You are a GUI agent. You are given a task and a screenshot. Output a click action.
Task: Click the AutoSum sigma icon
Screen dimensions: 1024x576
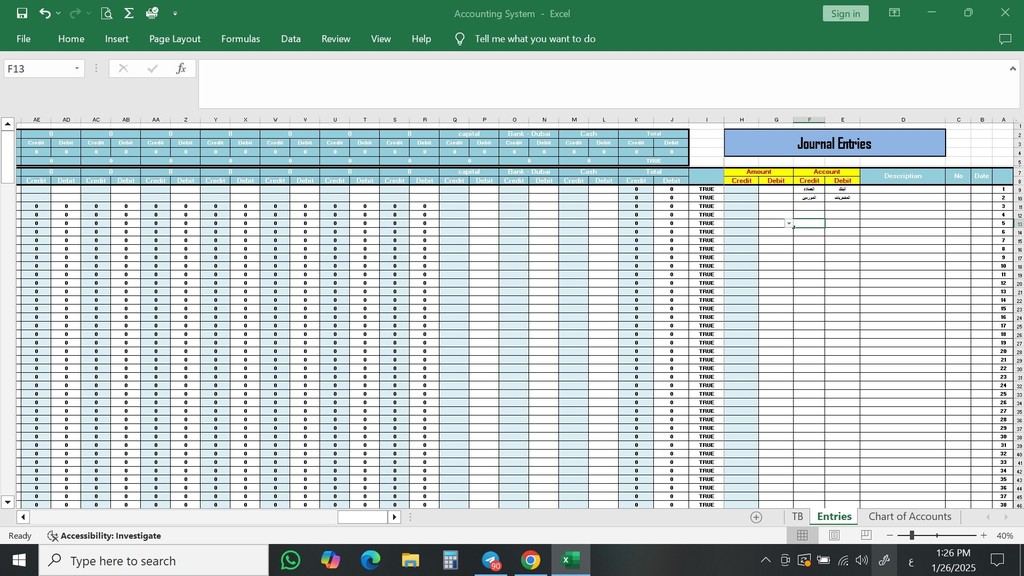coord(129,13)
